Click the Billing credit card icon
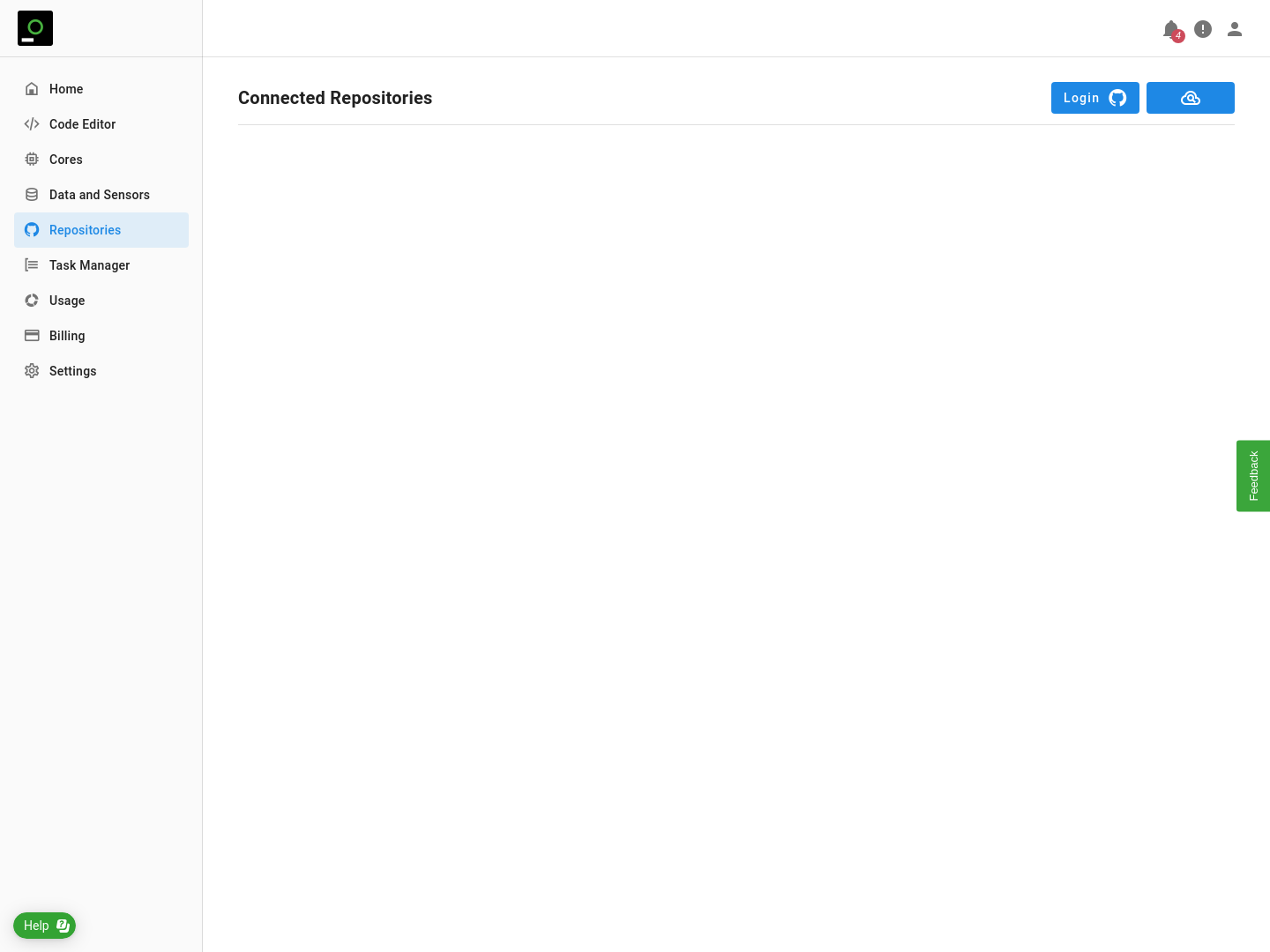Screen dimensions: 1270x952 coord(32,336)
